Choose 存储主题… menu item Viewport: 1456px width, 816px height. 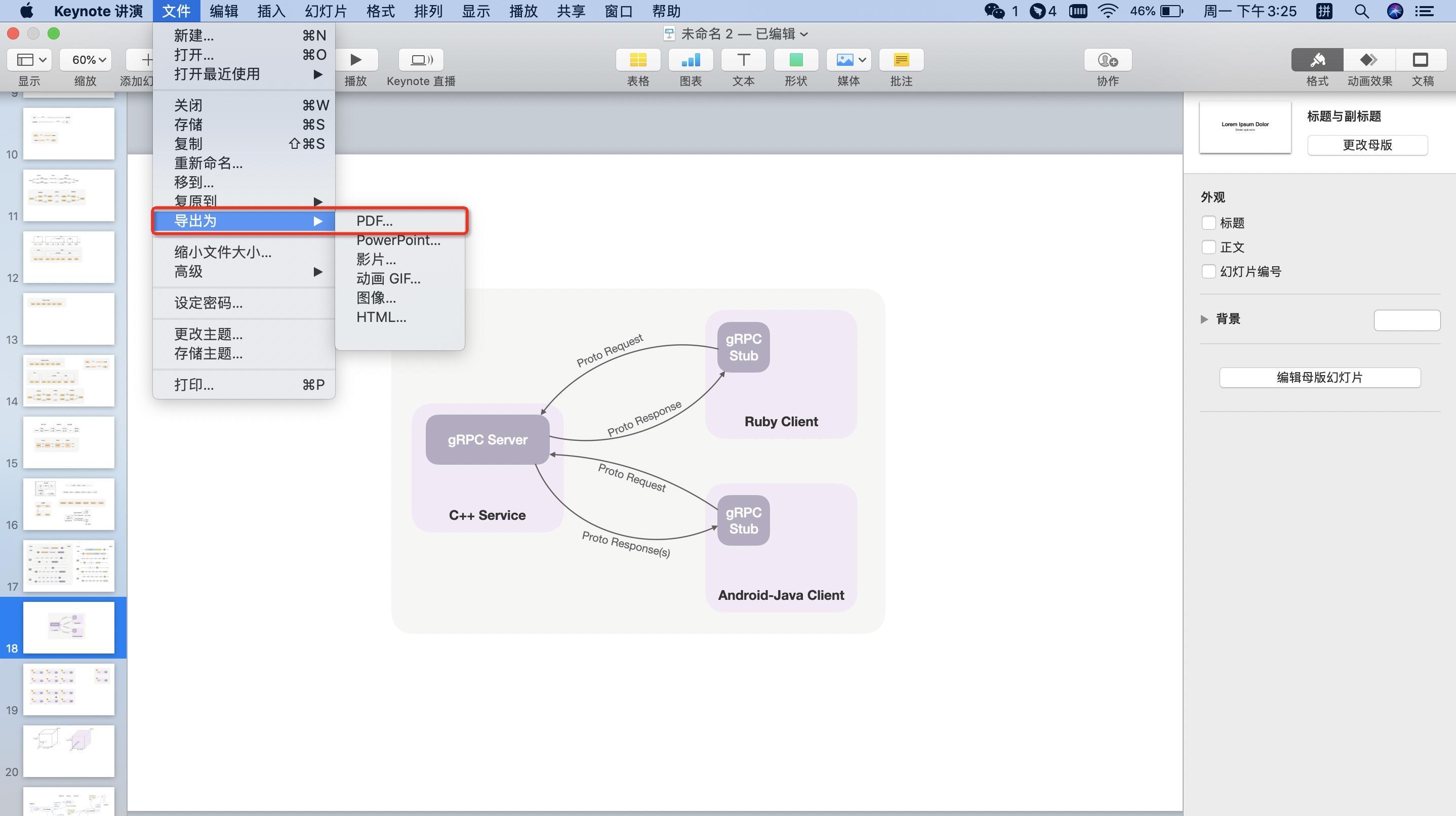tap(244, 354)
